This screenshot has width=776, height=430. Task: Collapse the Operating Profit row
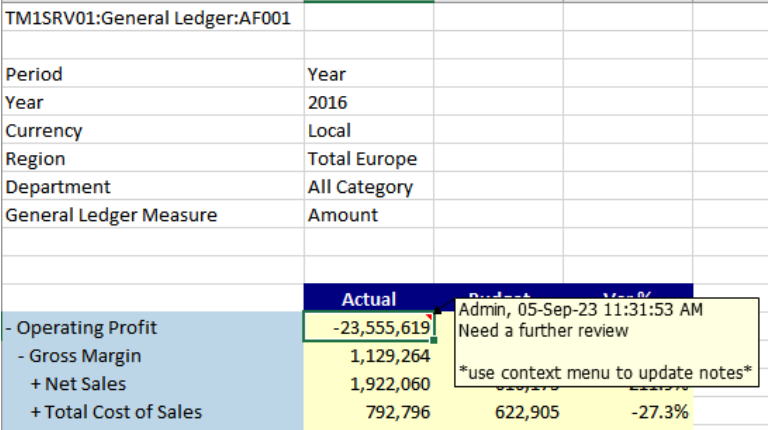tap(8, 328)
